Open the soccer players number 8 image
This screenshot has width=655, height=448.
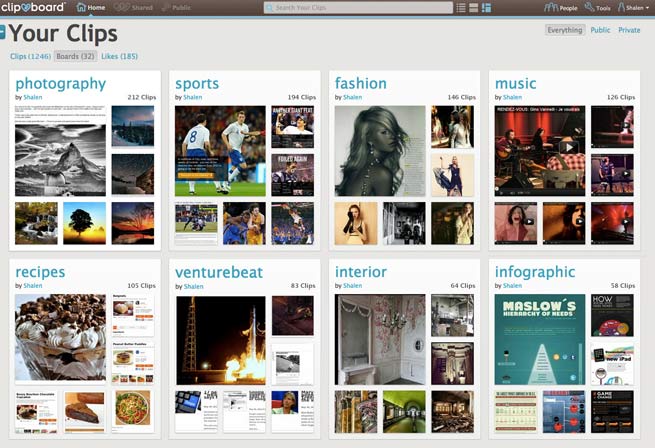tap(220, 151)
